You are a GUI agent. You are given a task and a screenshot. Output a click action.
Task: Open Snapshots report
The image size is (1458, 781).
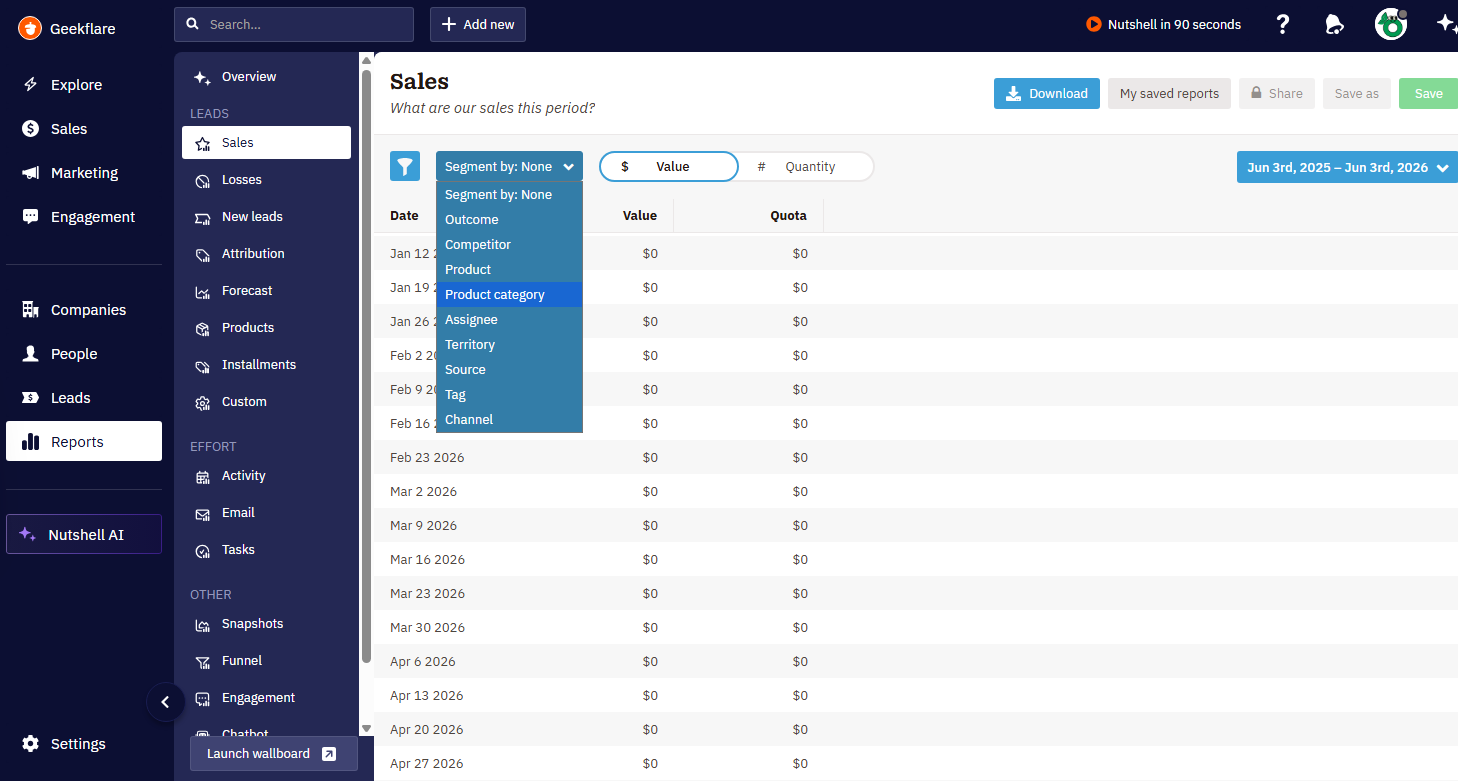tap(266, 624)
